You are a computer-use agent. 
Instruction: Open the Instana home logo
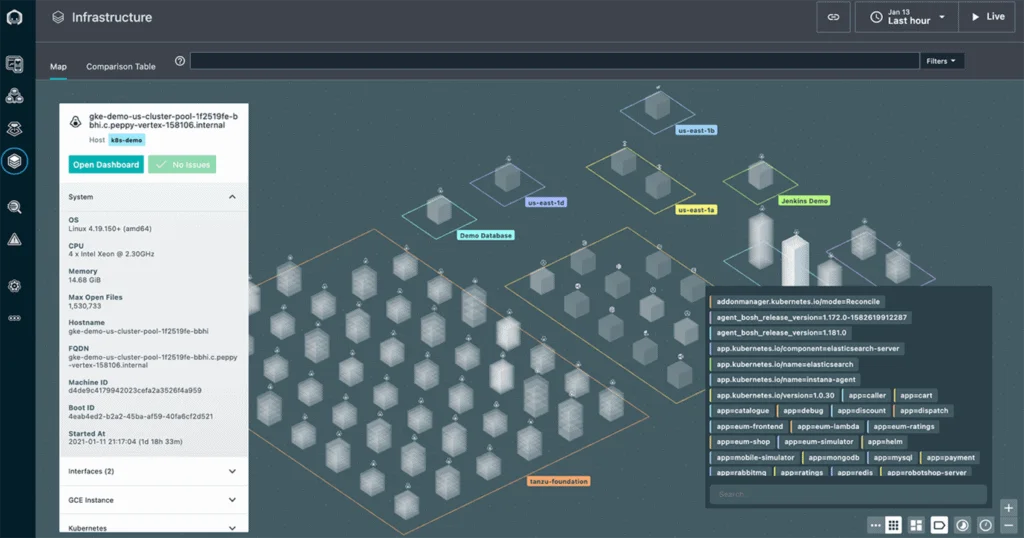point(14,18)
